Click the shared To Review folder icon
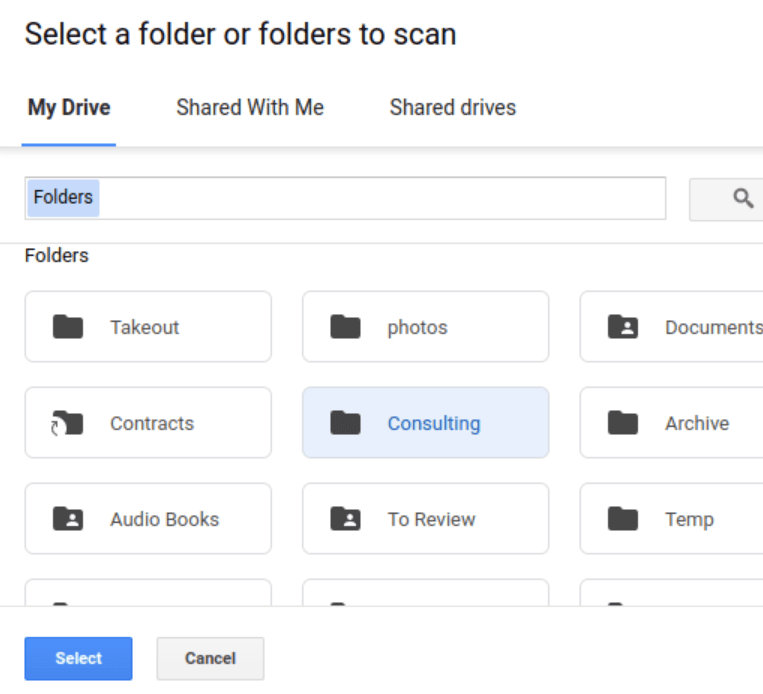This screenshot has height=694, width=763. pyautogui.click(x=345, y=518)
